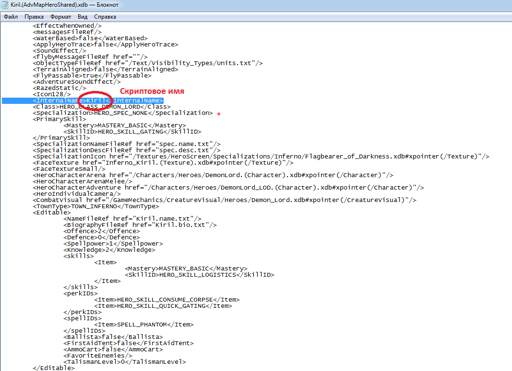Click the Kiril.bio.txt BiographyFileRef line
Viewport: 512px width, 371px height.
click(140, 225)
